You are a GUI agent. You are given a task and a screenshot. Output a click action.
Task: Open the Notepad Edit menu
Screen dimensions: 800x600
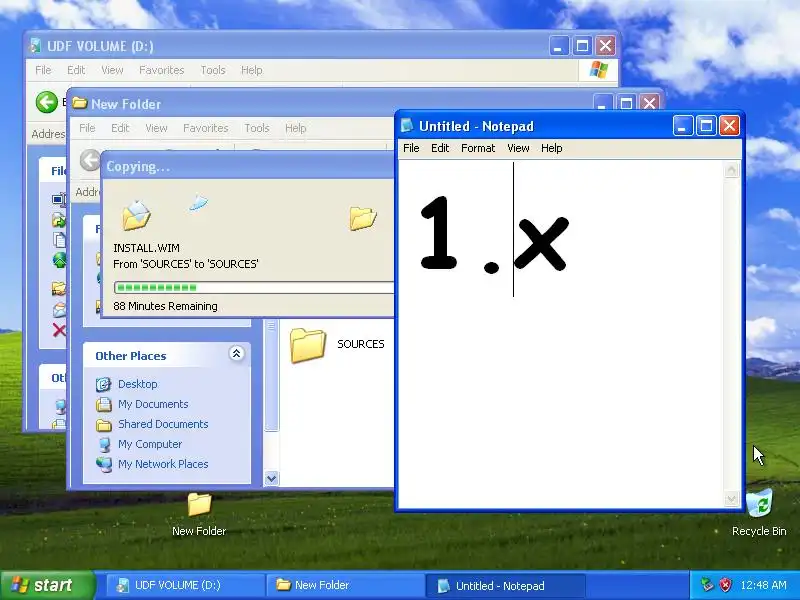(440, 148)
